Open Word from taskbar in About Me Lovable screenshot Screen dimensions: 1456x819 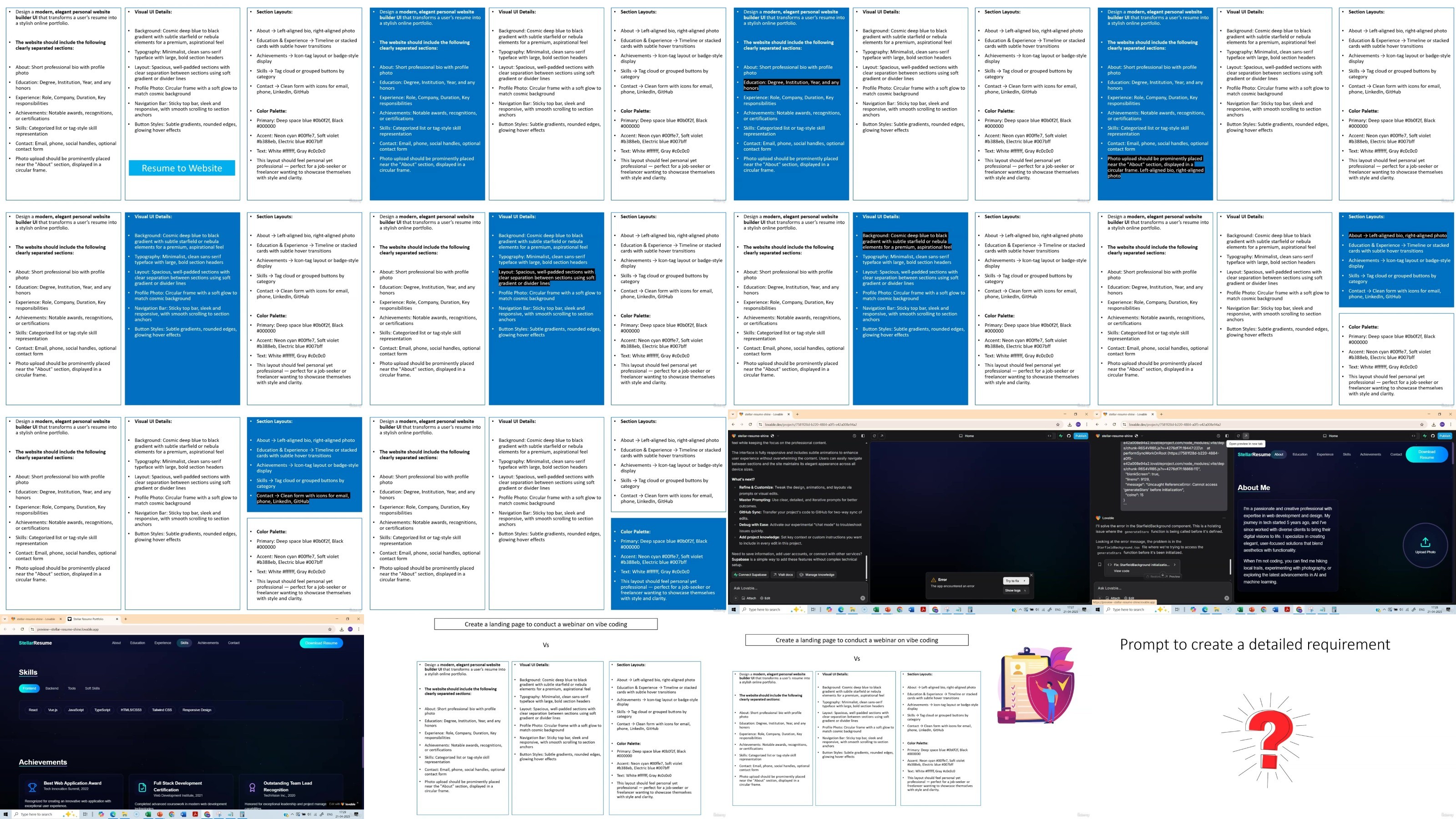1276,609
